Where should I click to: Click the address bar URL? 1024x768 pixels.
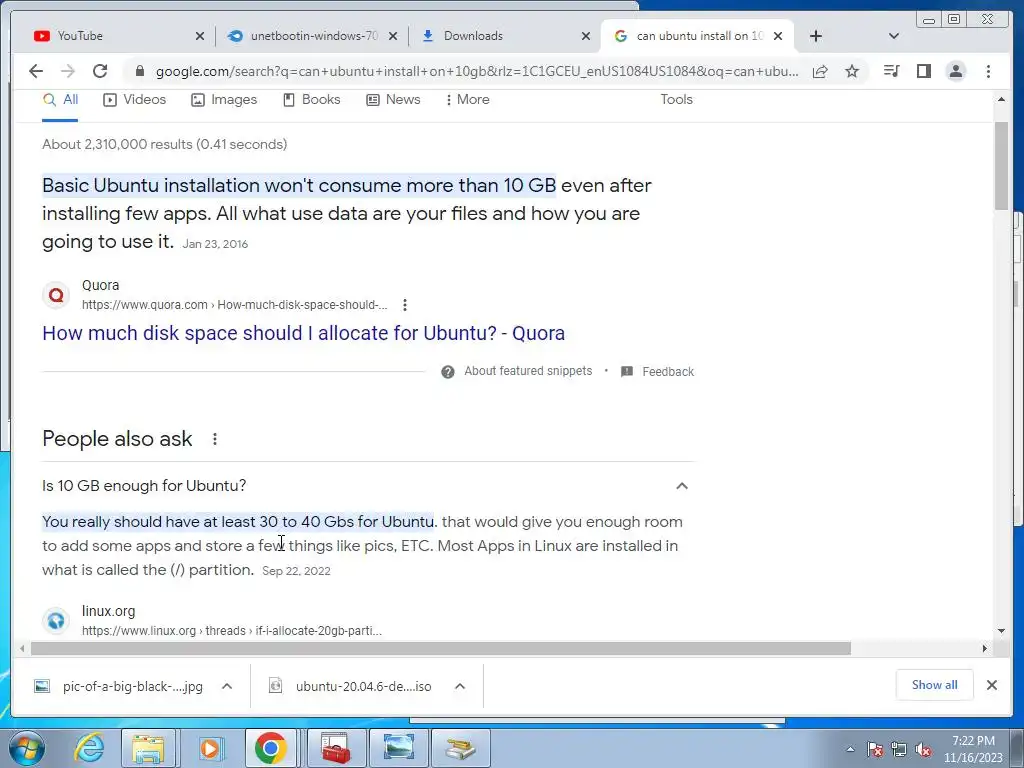tap(477, 71)
